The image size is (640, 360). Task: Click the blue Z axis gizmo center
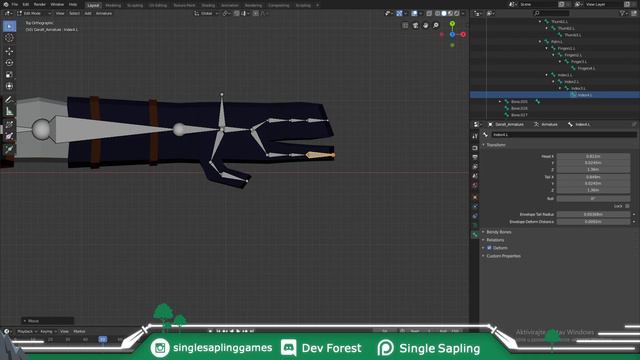pyautogui.click(x=452, y=35)
